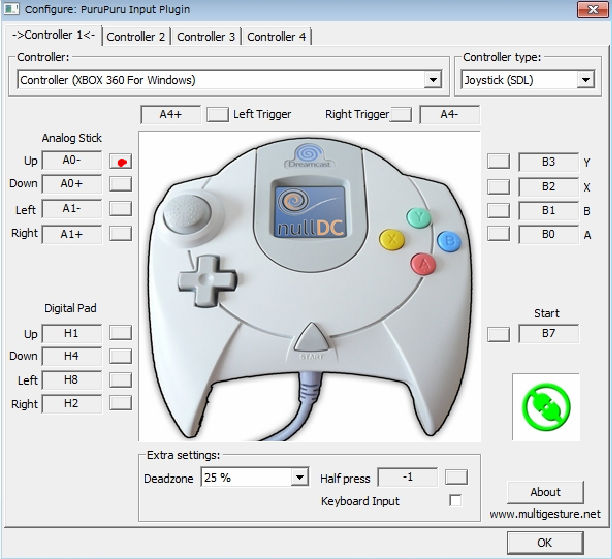Screen dimensions: 612x559
Task: Click the A1- Analog Left field
Action: 71,208
